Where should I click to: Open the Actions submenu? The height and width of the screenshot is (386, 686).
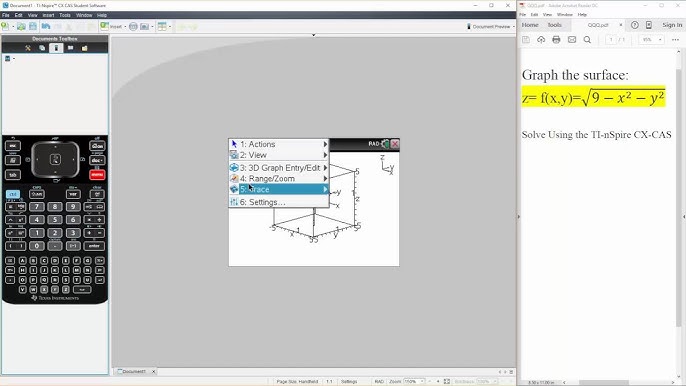(x=279, y=144)
